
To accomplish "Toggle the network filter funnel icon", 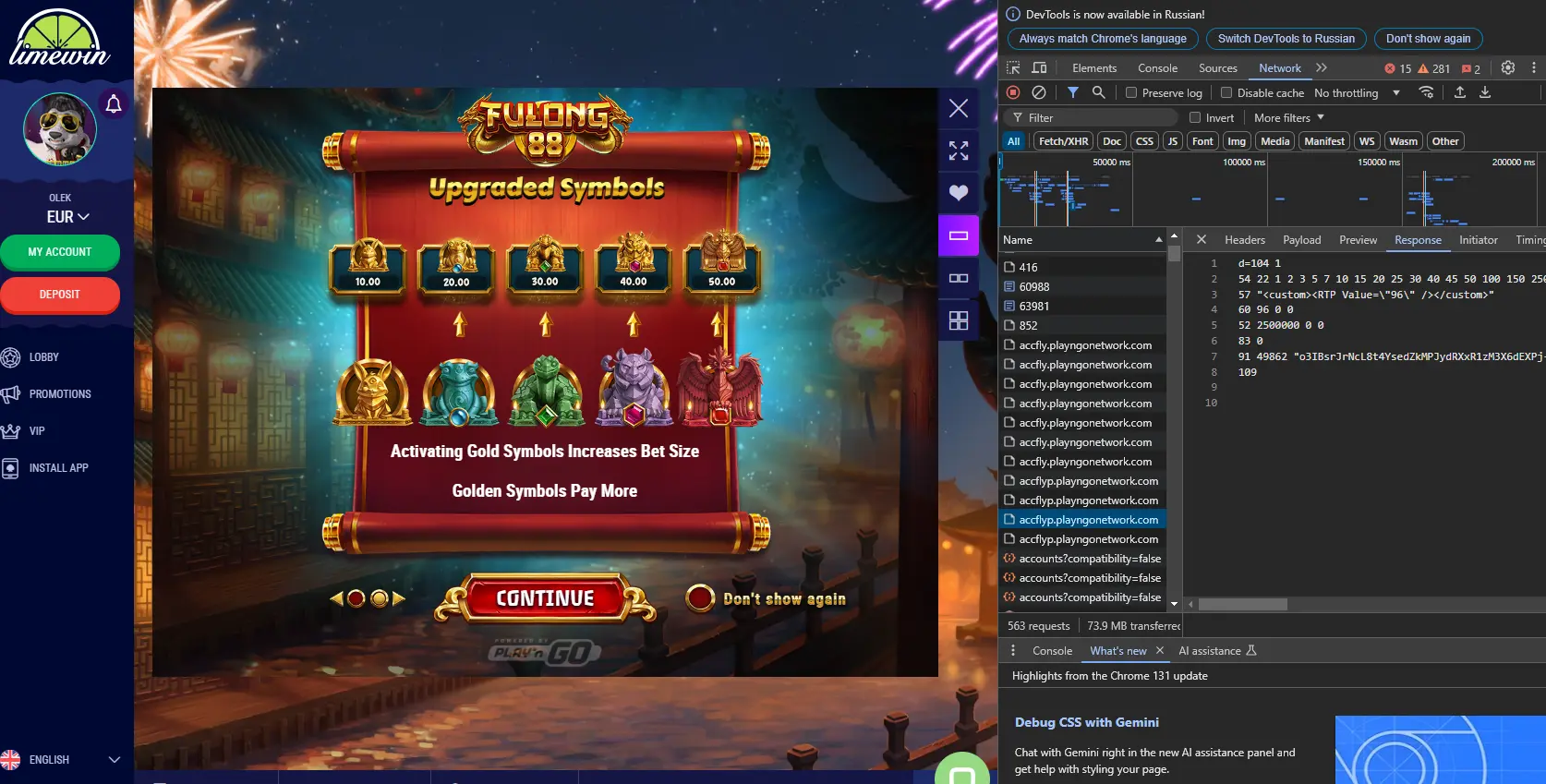I will pyautogui.click(x=1072, y=92).
